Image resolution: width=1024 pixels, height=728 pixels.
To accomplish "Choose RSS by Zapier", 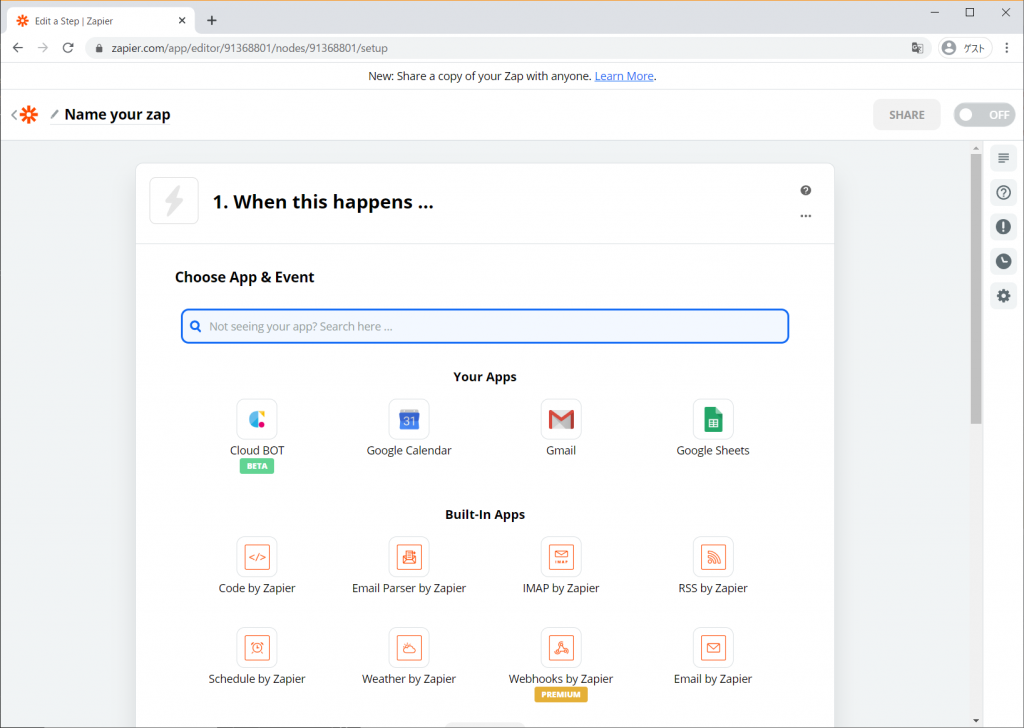I will [713, 557].
